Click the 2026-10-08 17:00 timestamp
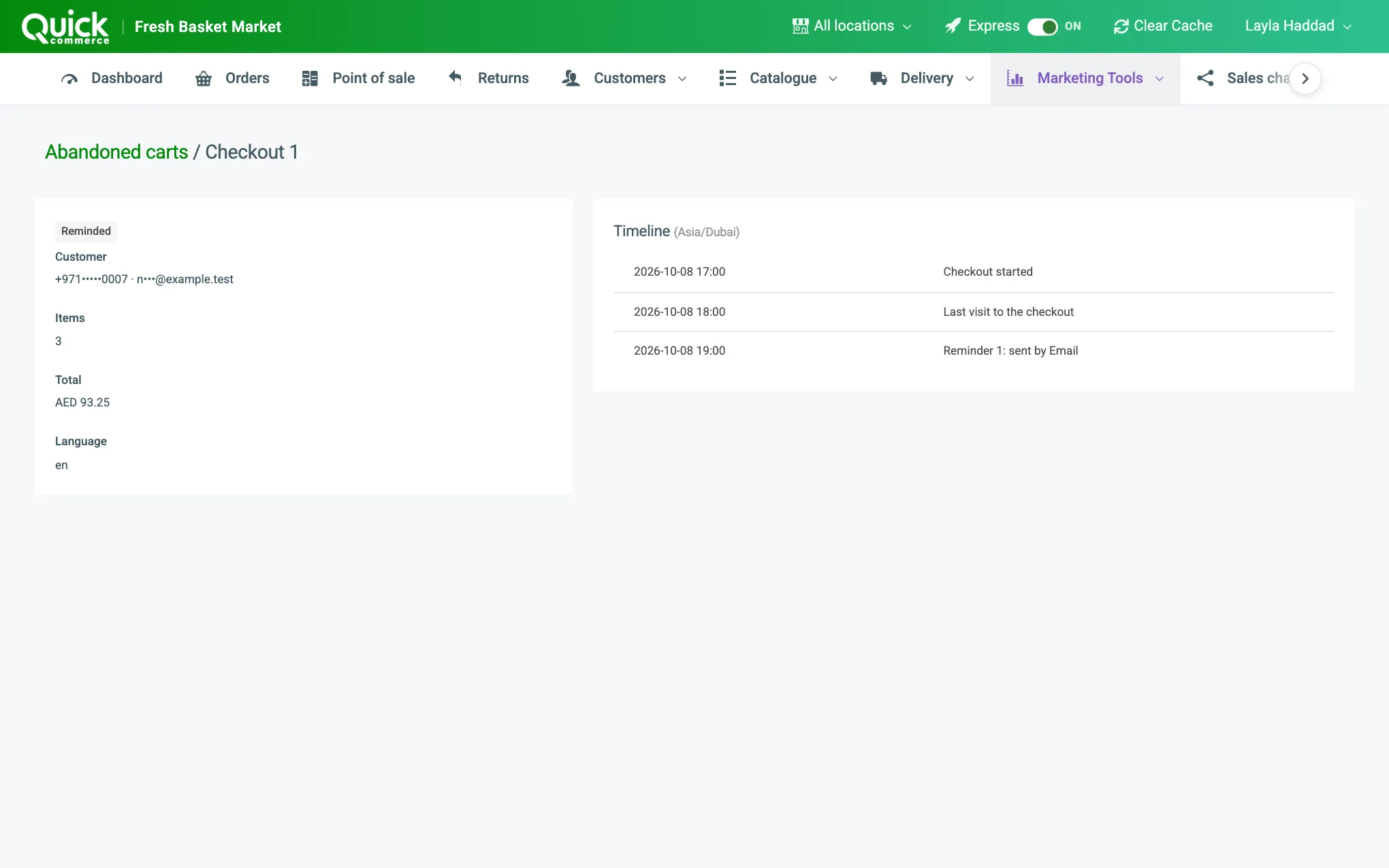Screen dimensions: 1389x868 coord(680,272)
